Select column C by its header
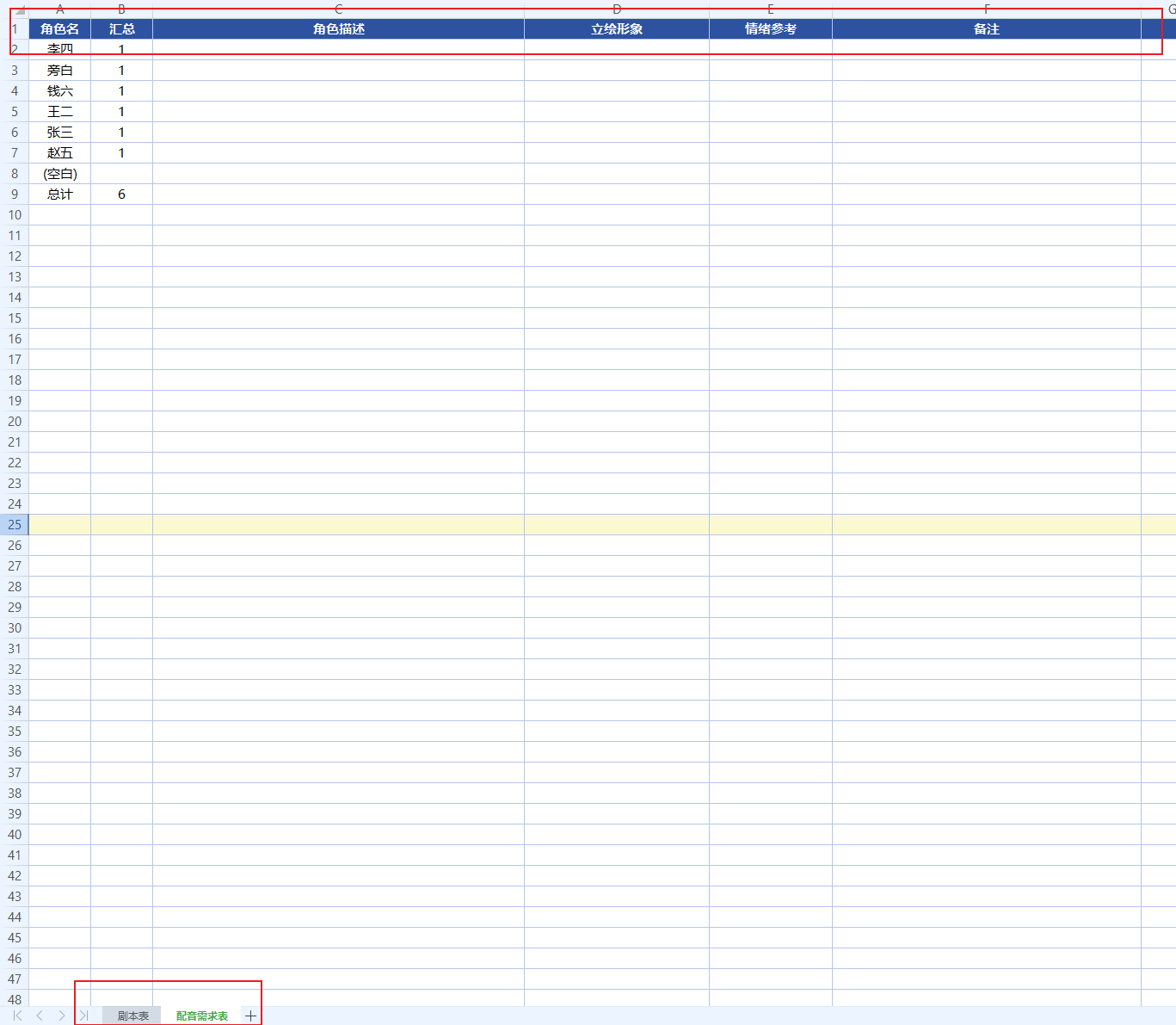 (x=338, y=9)
